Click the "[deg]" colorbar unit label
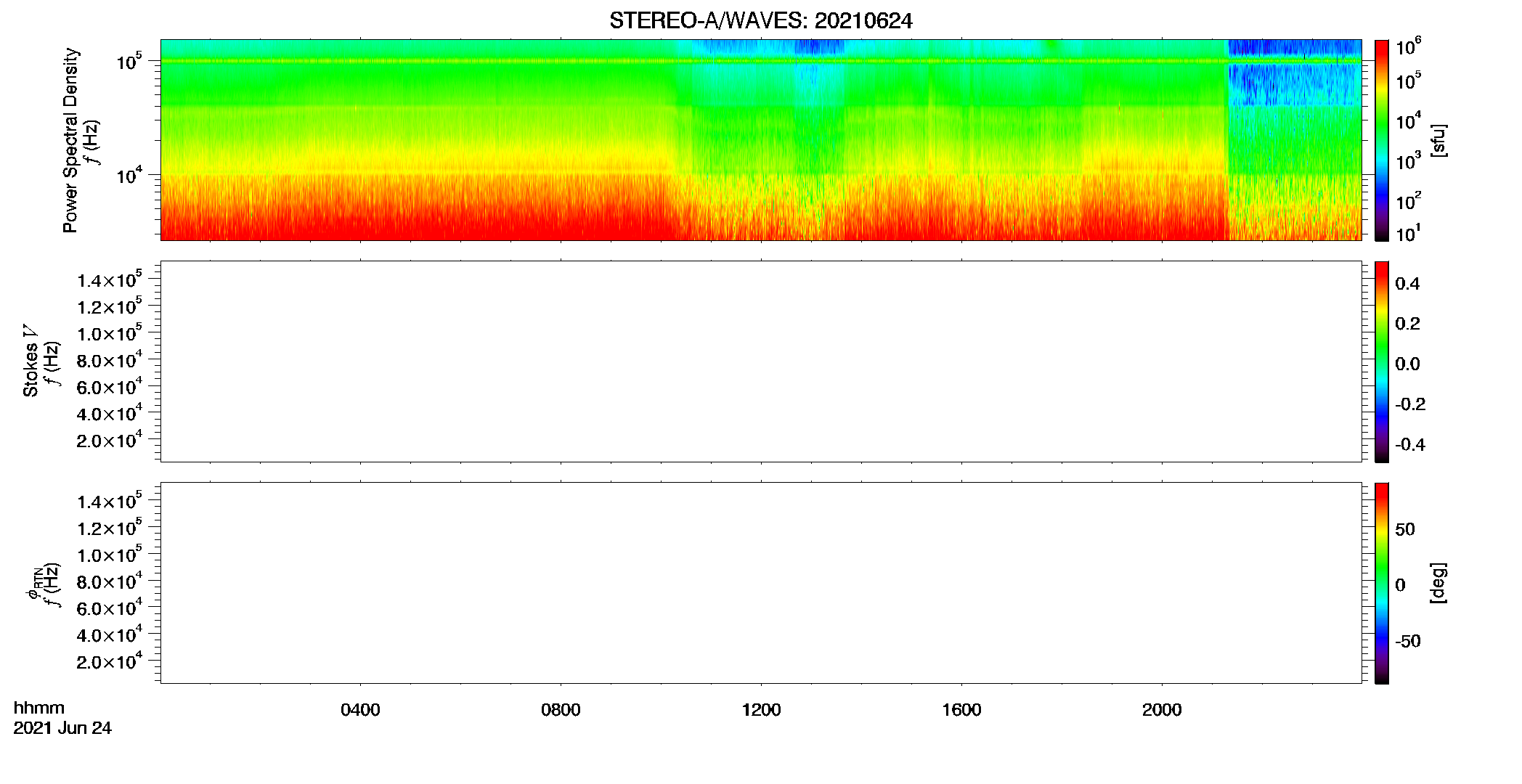 coord(1438,583)
